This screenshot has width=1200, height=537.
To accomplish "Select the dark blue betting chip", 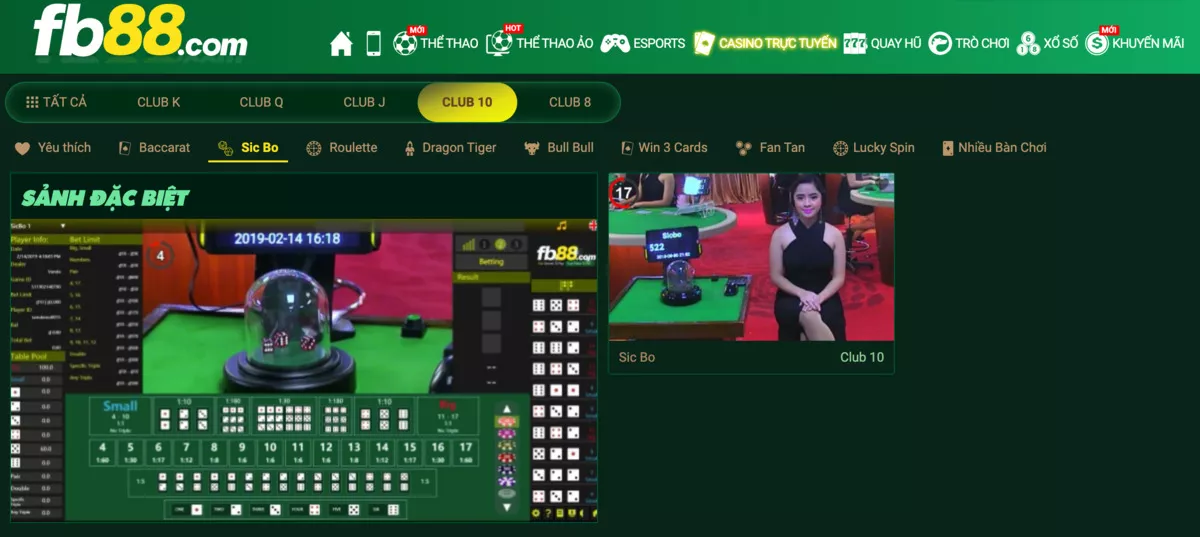I will (507, 469).
